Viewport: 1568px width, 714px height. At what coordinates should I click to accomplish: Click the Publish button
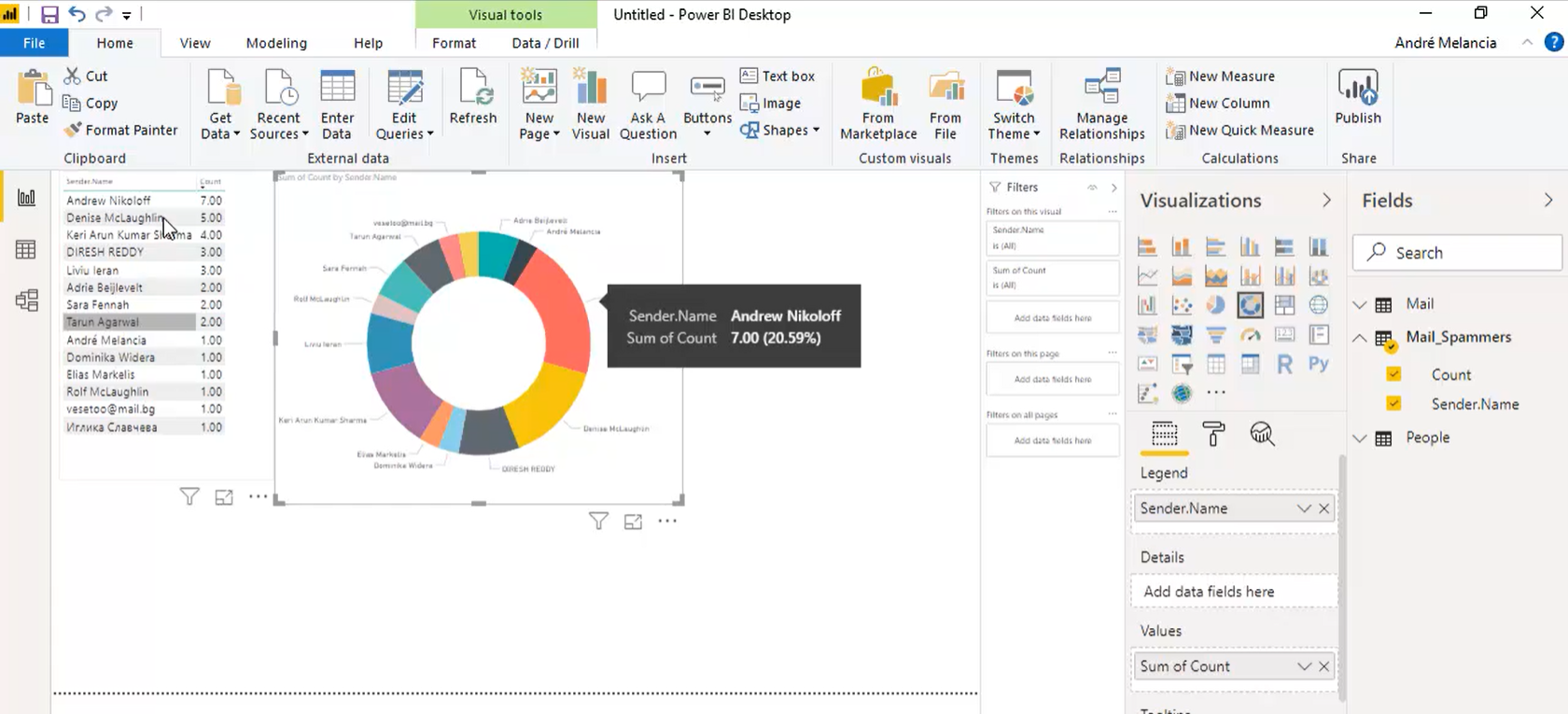(1358, 97)
